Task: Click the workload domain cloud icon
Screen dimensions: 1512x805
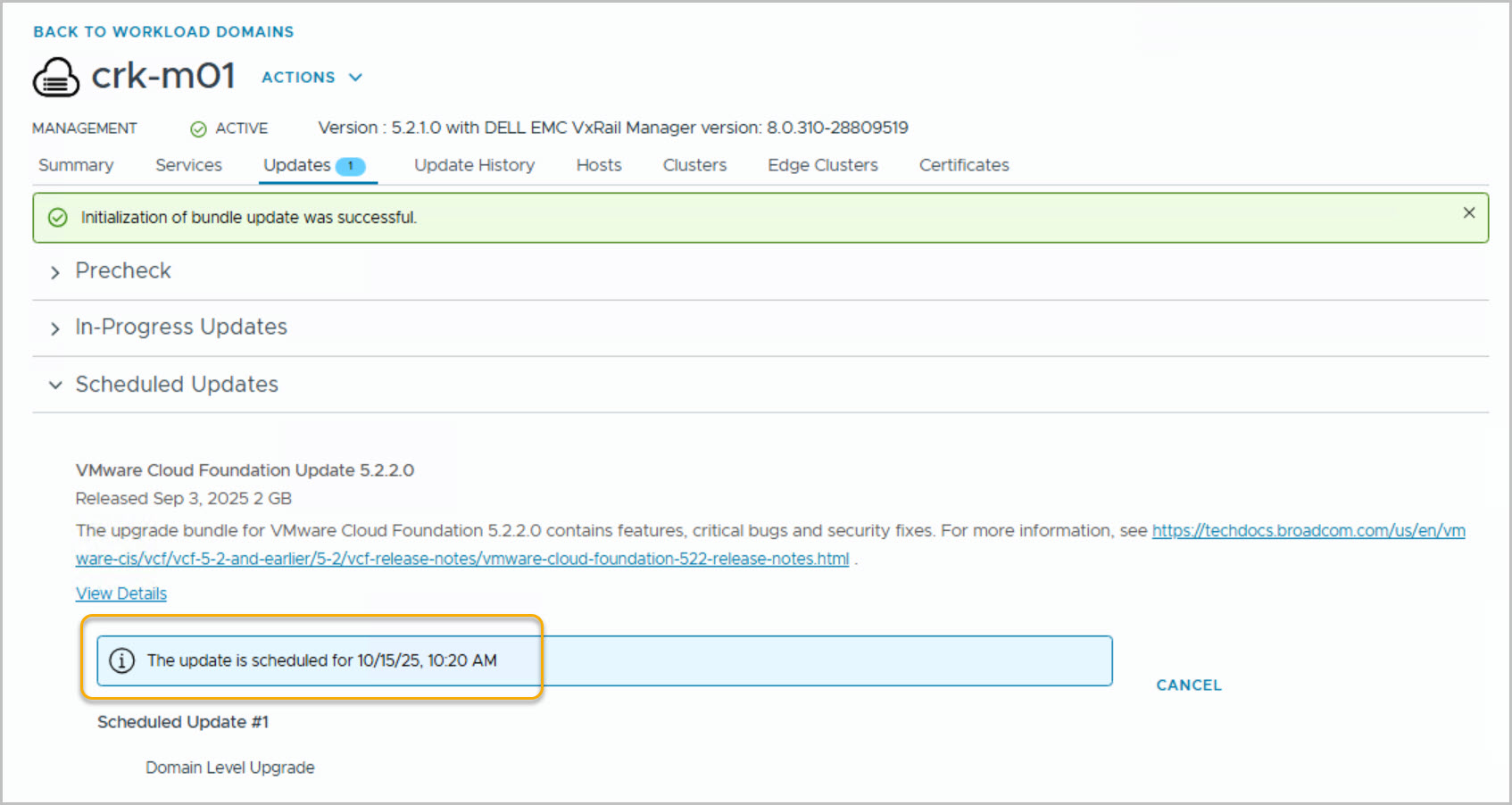Action: (x=55, y=78)
